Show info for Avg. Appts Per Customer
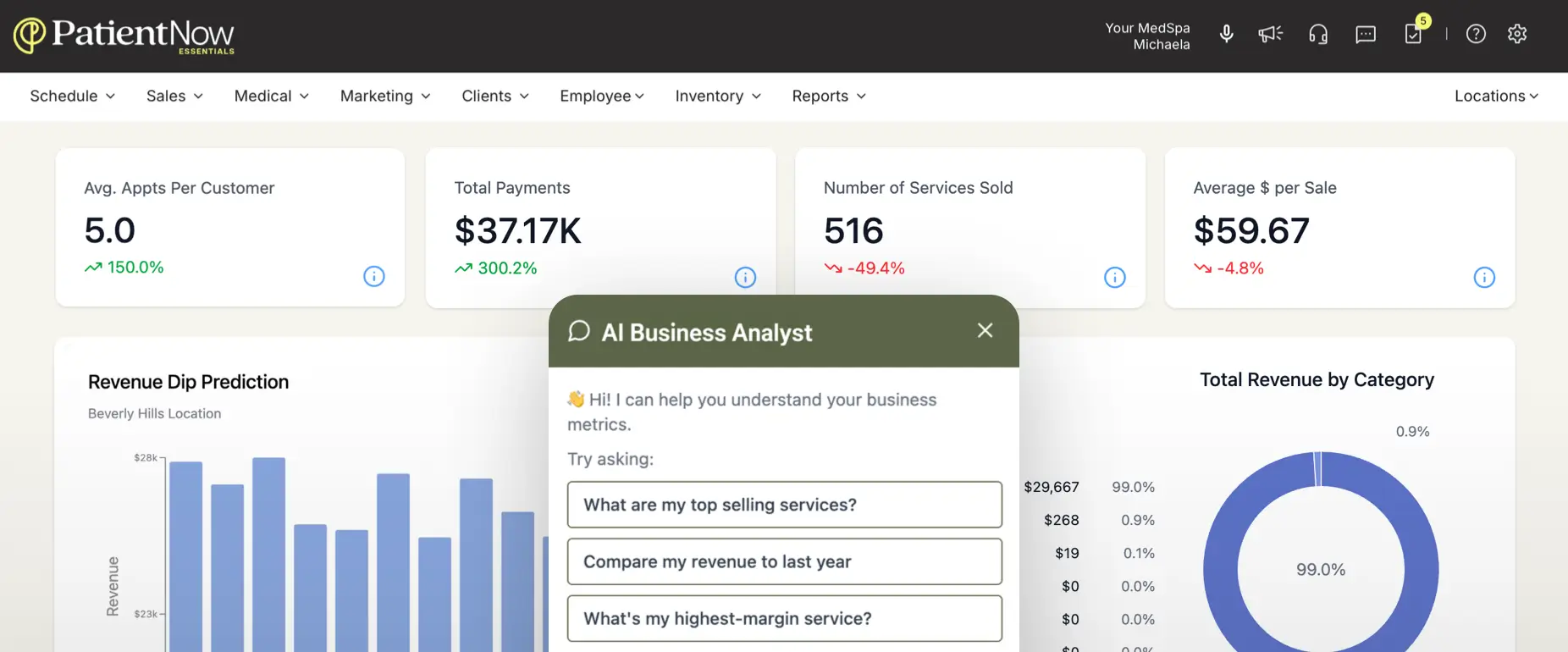Image resolution: width=1568 pixels, height=652 pixels. coord(373,276)
